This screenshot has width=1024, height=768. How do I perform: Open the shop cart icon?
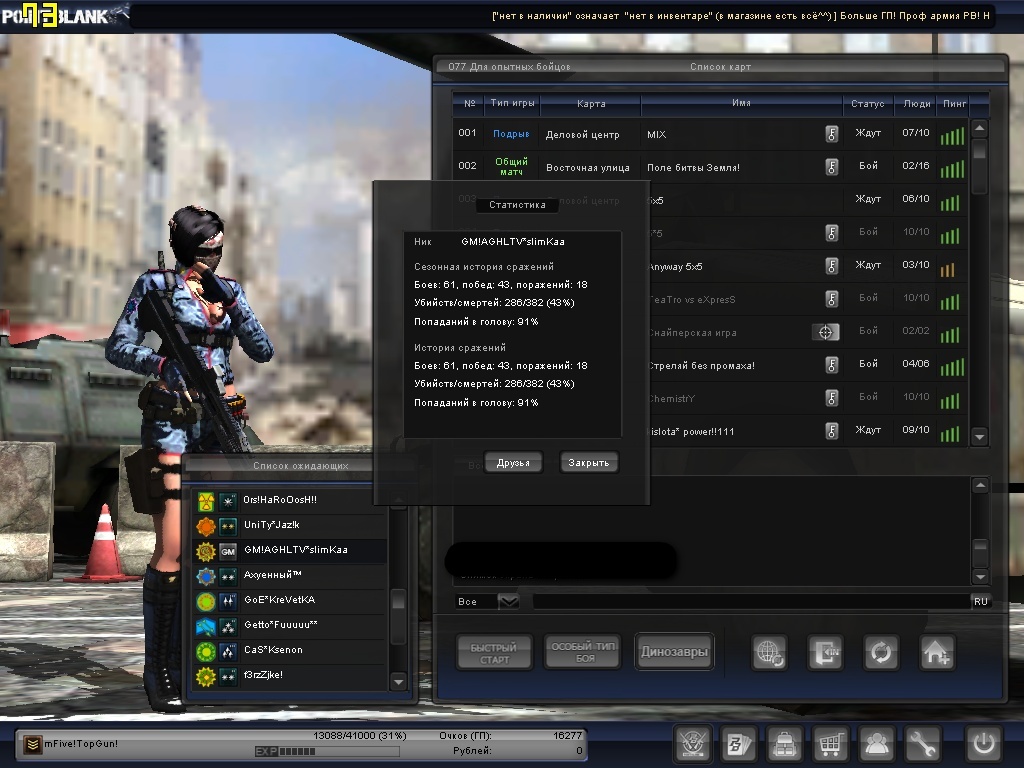coord(829,744)
